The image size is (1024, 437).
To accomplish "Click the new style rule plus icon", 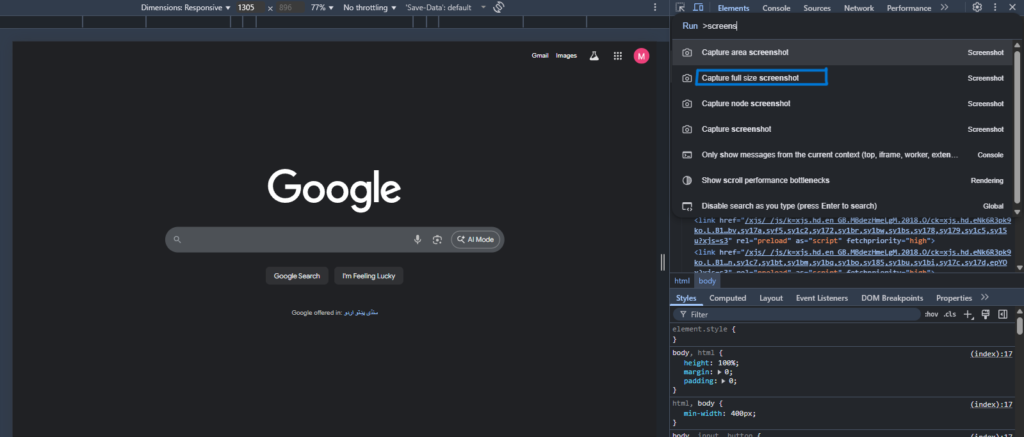I will [969, 315].
